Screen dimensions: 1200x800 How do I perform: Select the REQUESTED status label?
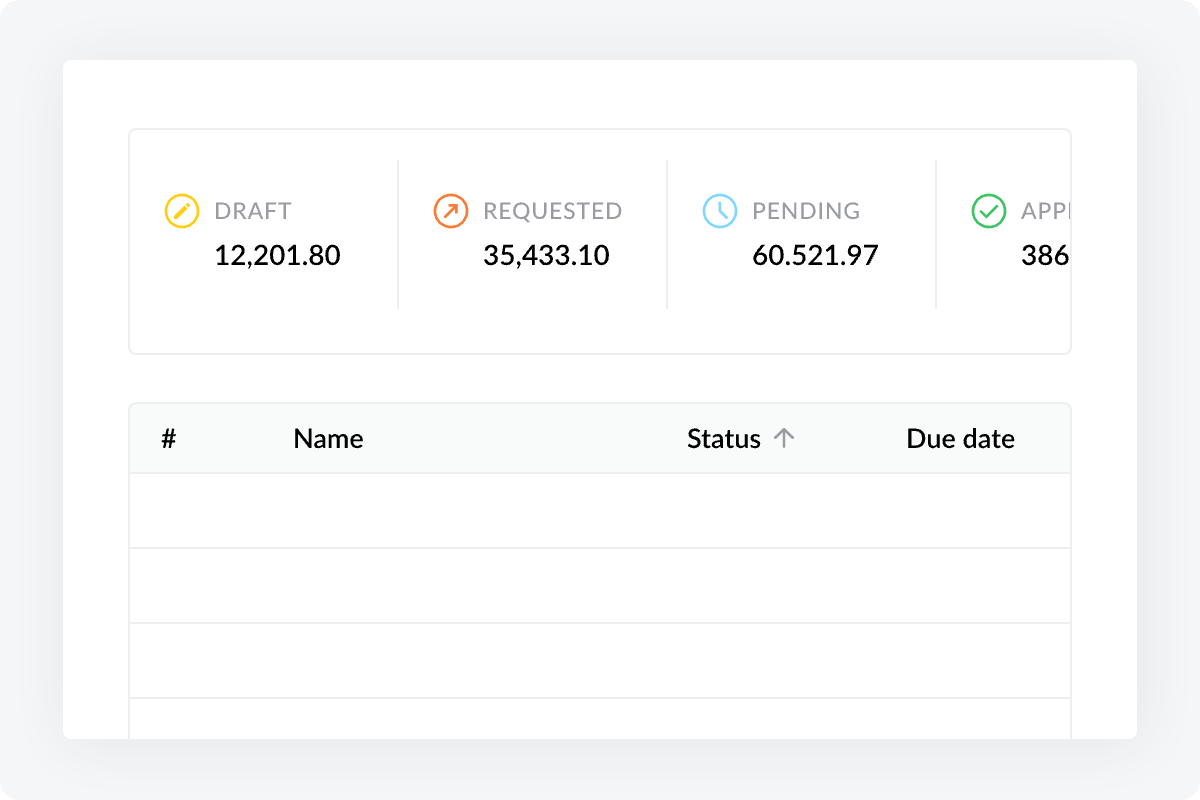tap(552, 211)
